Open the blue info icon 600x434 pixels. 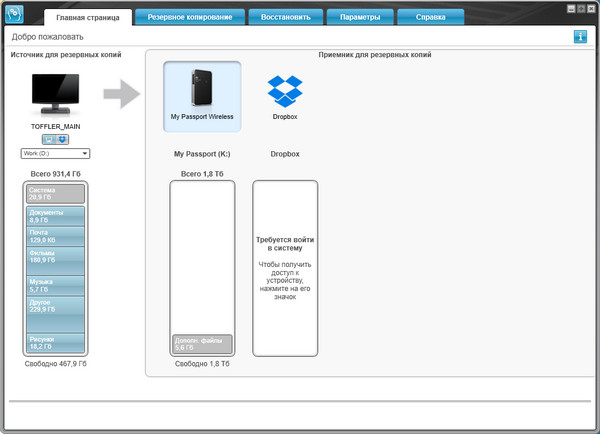tap(580, 37)
